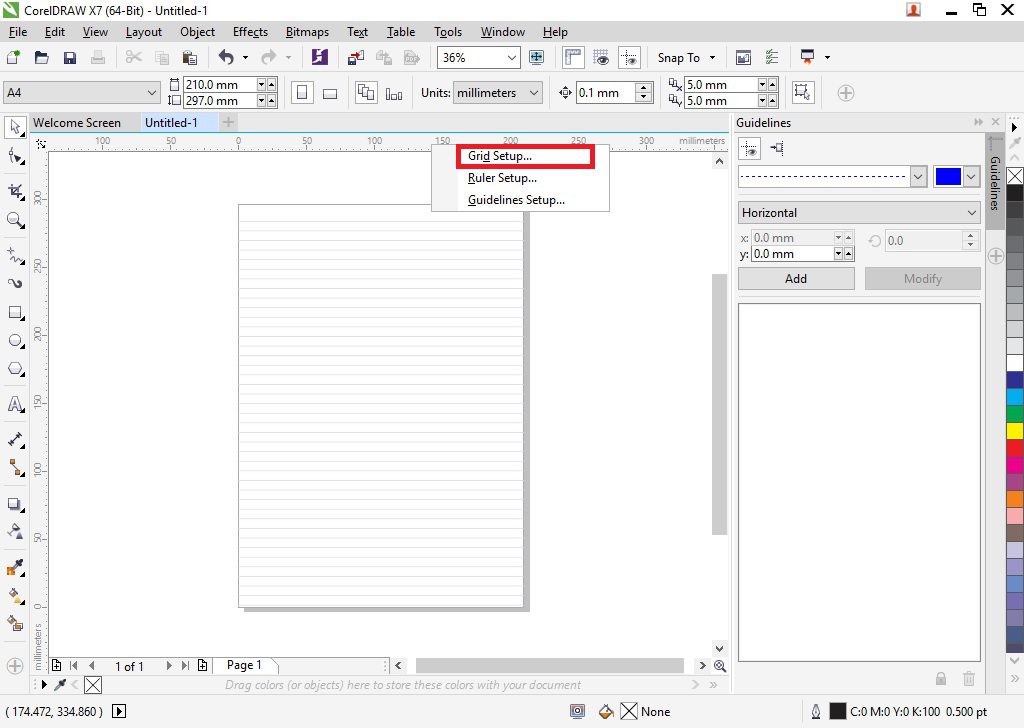Select the Smart Fill tool

tap(15, 624)
